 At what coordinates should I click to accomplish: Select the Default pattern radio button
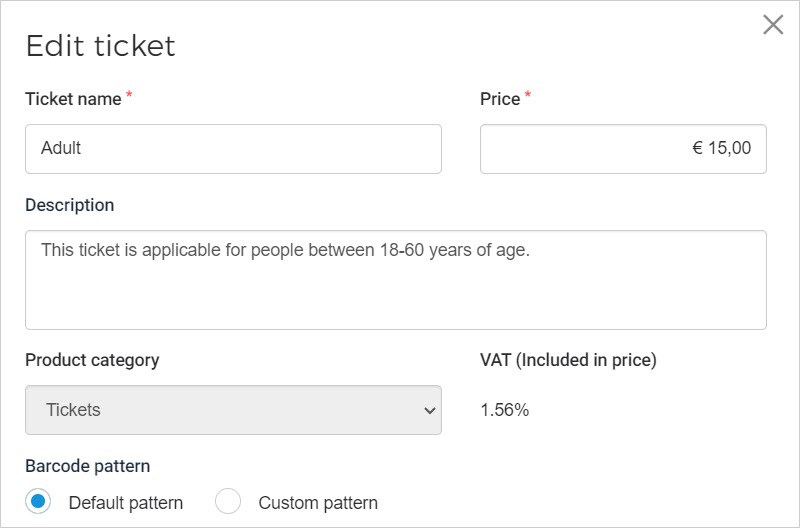pos(39,502)
